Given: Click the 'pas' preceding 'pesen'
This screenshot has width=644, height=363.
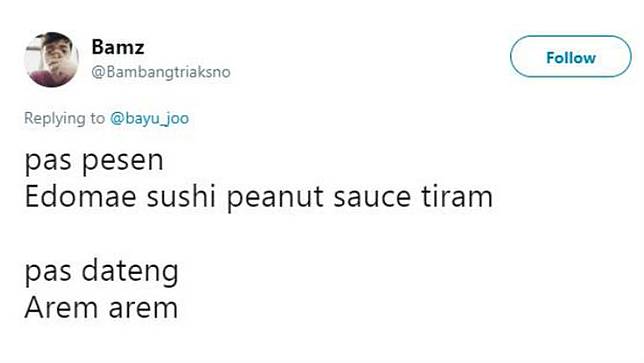Looking at the screenshot, I should (x=48, y=161).
